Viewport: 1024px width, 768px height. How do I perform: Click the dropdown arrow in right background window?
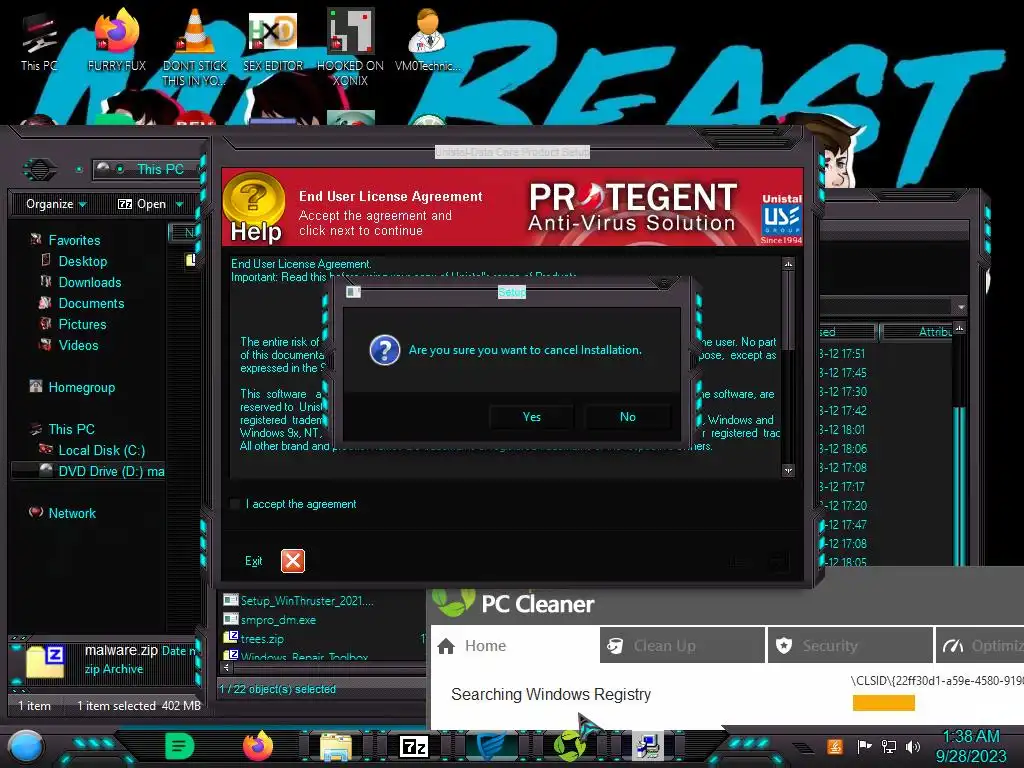click(x=961, y=307)
